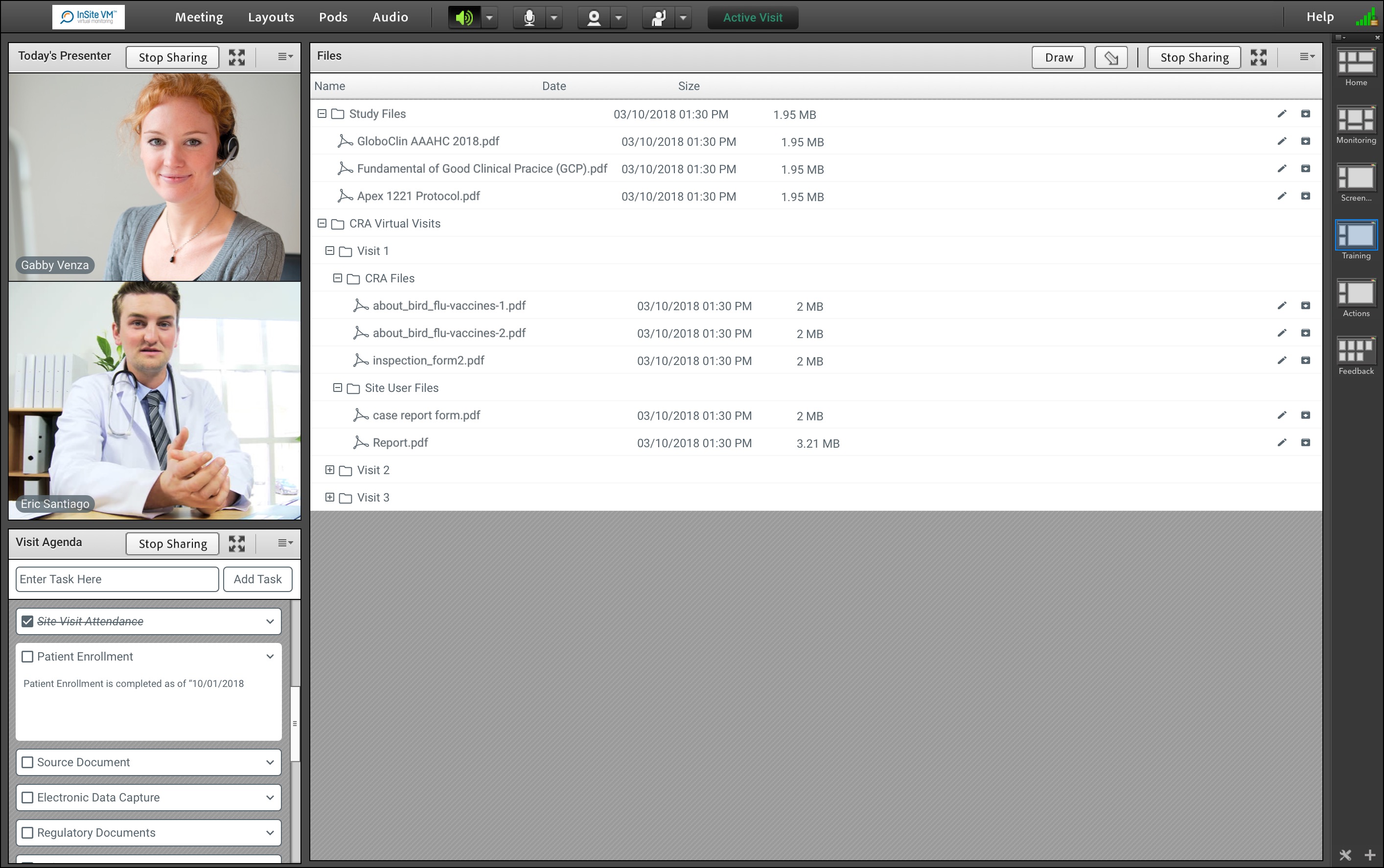Click the pointer tool next to Draw

pos(1111,57)
